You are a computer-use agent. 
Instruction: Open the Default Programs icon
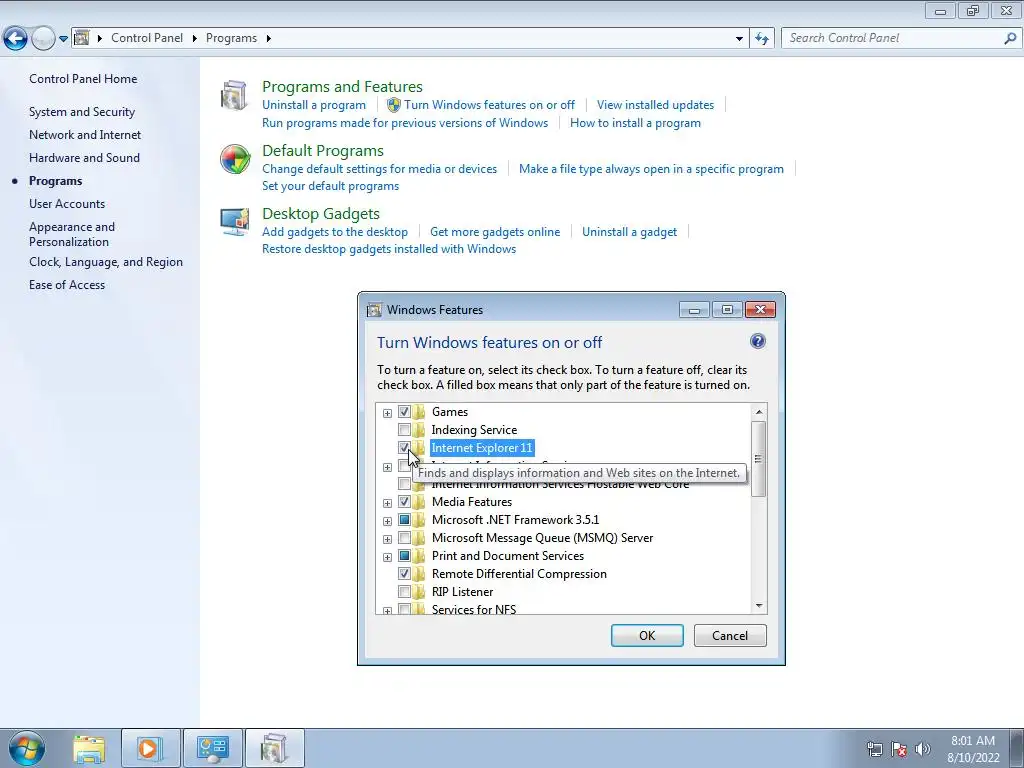click(x=235, y=159)
